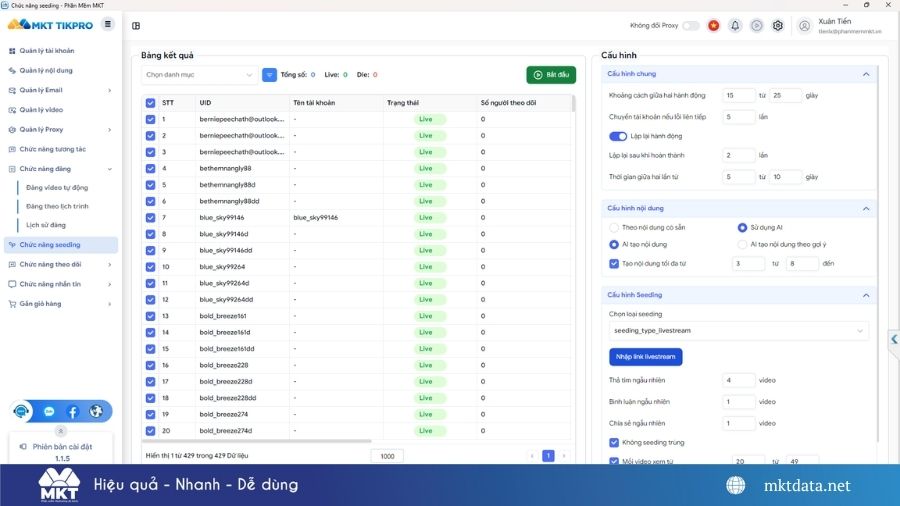900x506 pixels.
Task: Open notifications bell icon
Action: point(735,26)
